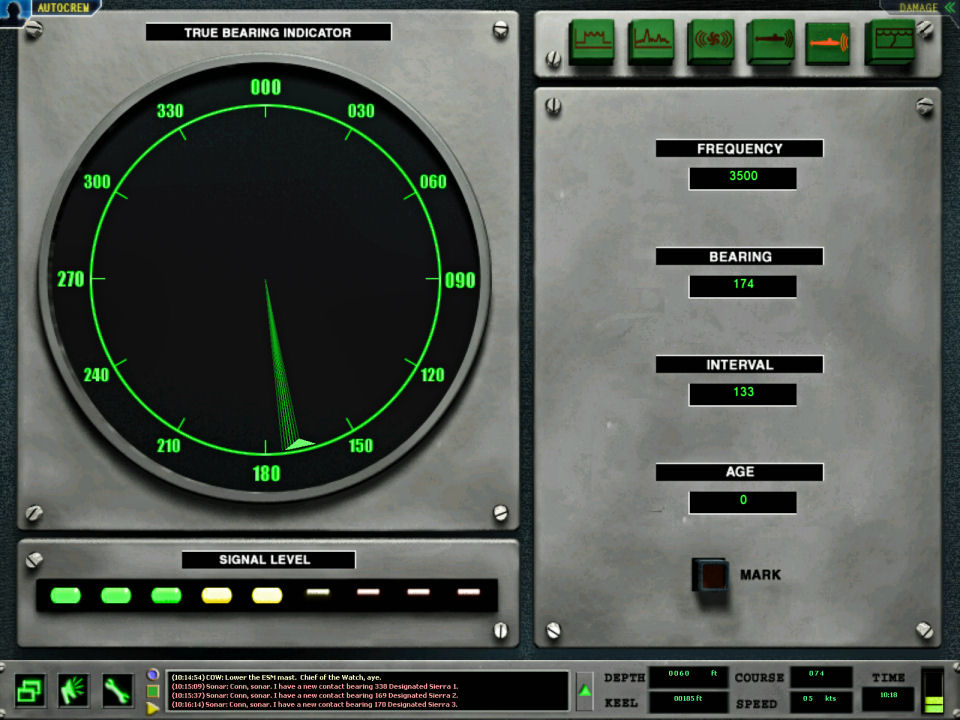This screenshot has height=720, width=960.
Task: Select the dark submarine active sonar button
Action: tap(769, 43)
